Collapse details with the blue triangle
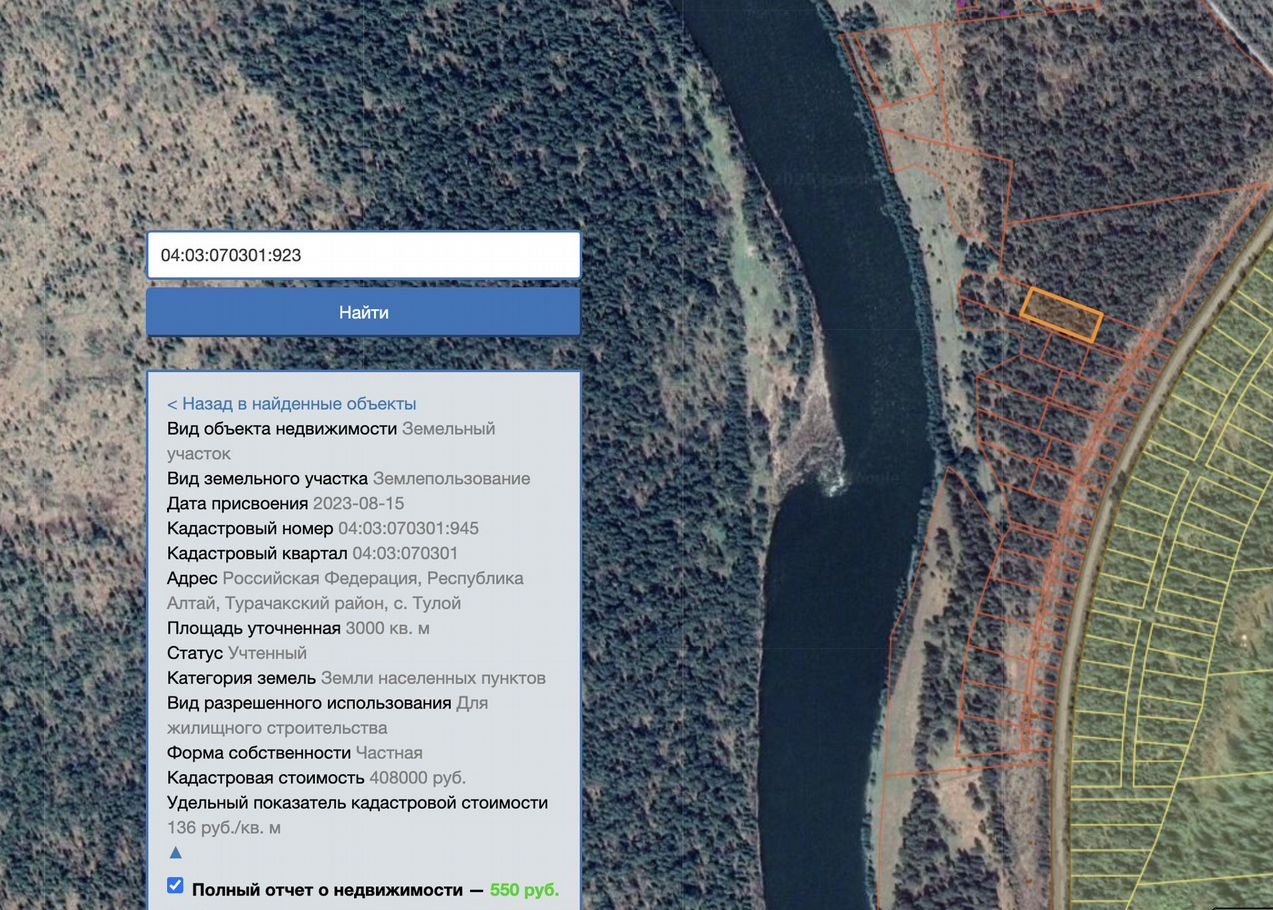1273x910 pixels. (176, 853)
